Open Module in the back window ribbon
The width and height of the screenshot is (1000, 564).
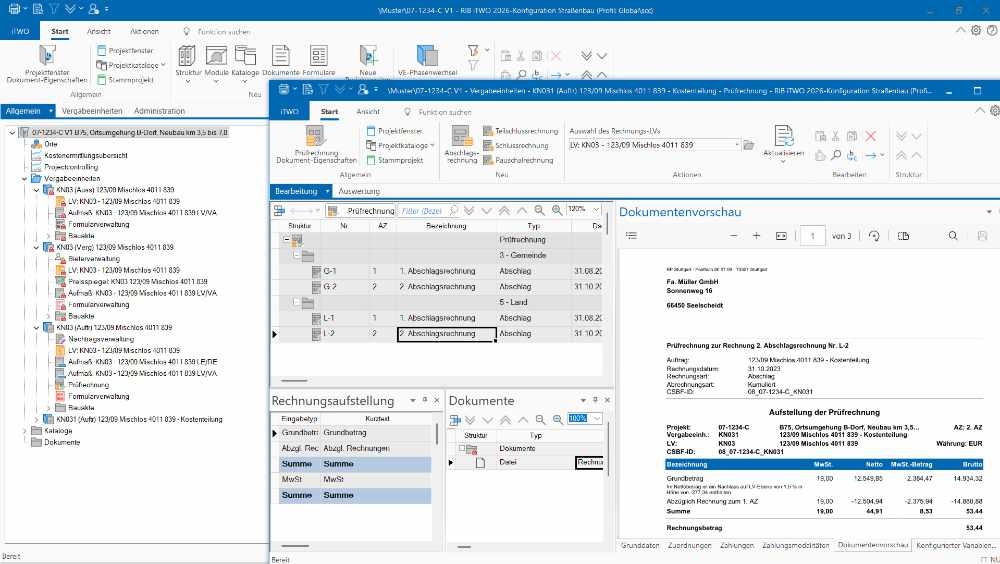pyautogui.click(x=216, y=61)
